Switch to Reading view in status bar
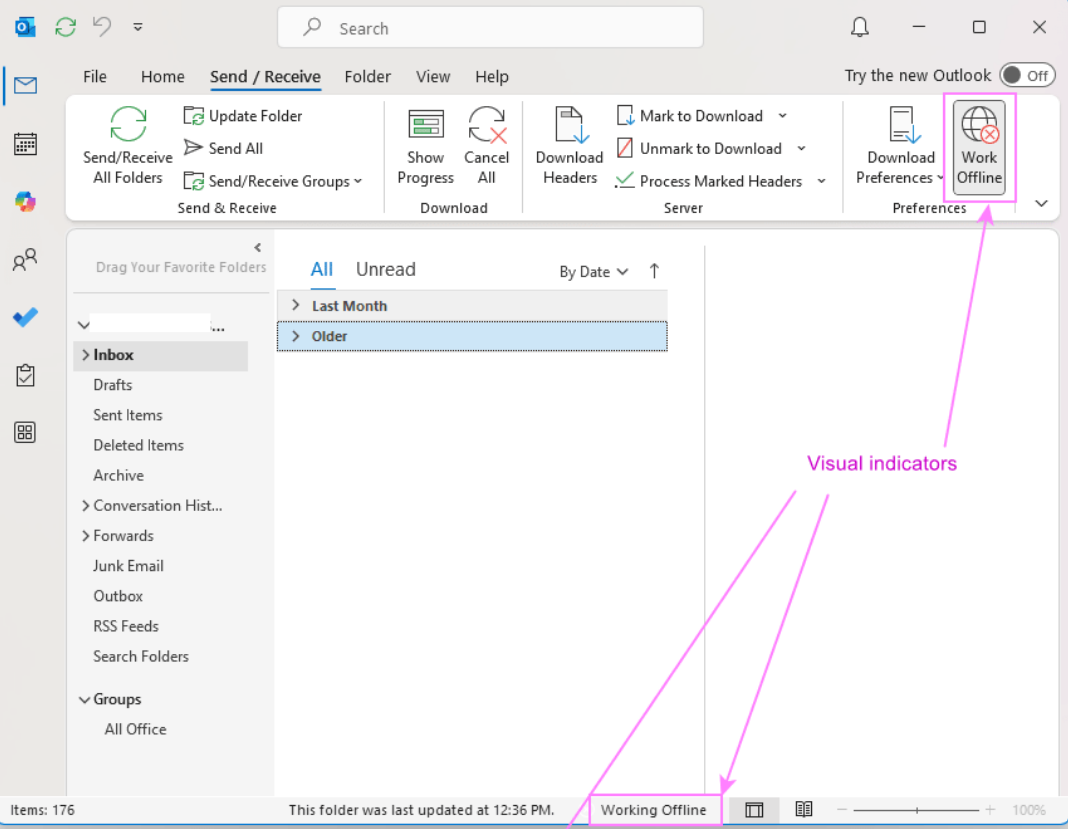1068x829 pixels. pos(804,809)
